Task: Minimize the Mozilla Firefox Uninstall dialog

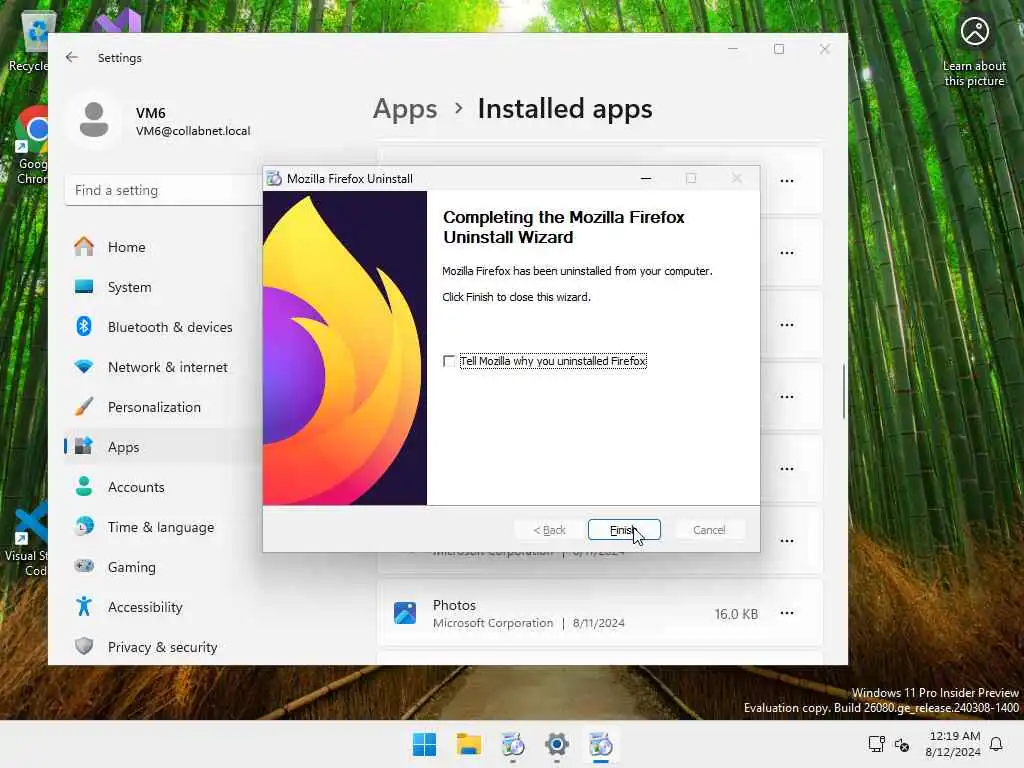Action: point(646,178)
